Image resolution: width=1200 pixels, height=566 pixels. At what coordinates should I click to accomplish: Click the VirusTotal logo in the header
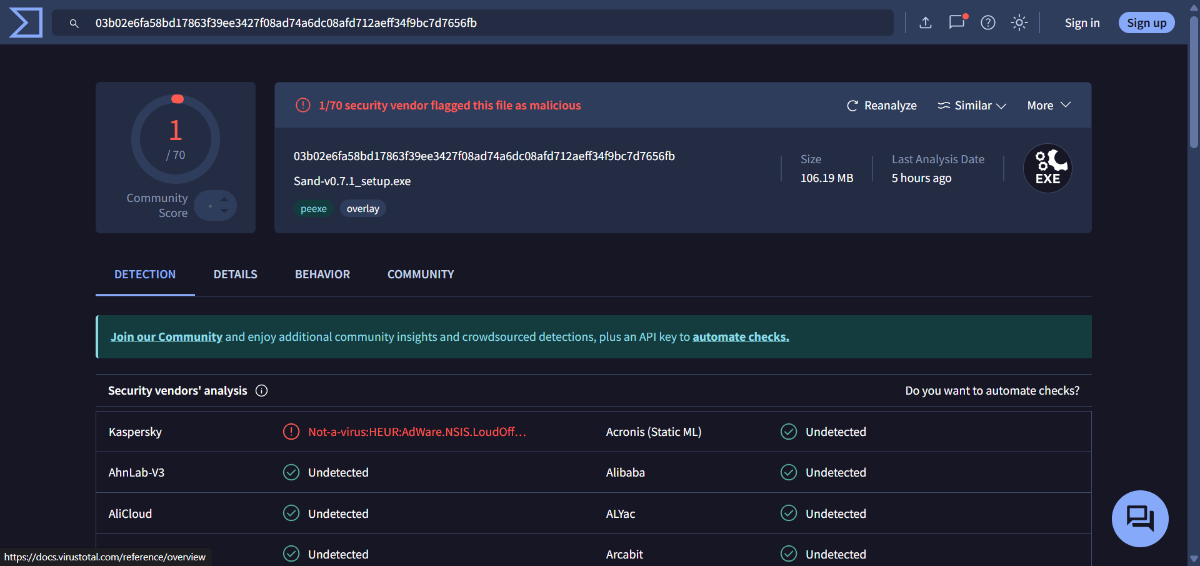(x=25, y=22)
